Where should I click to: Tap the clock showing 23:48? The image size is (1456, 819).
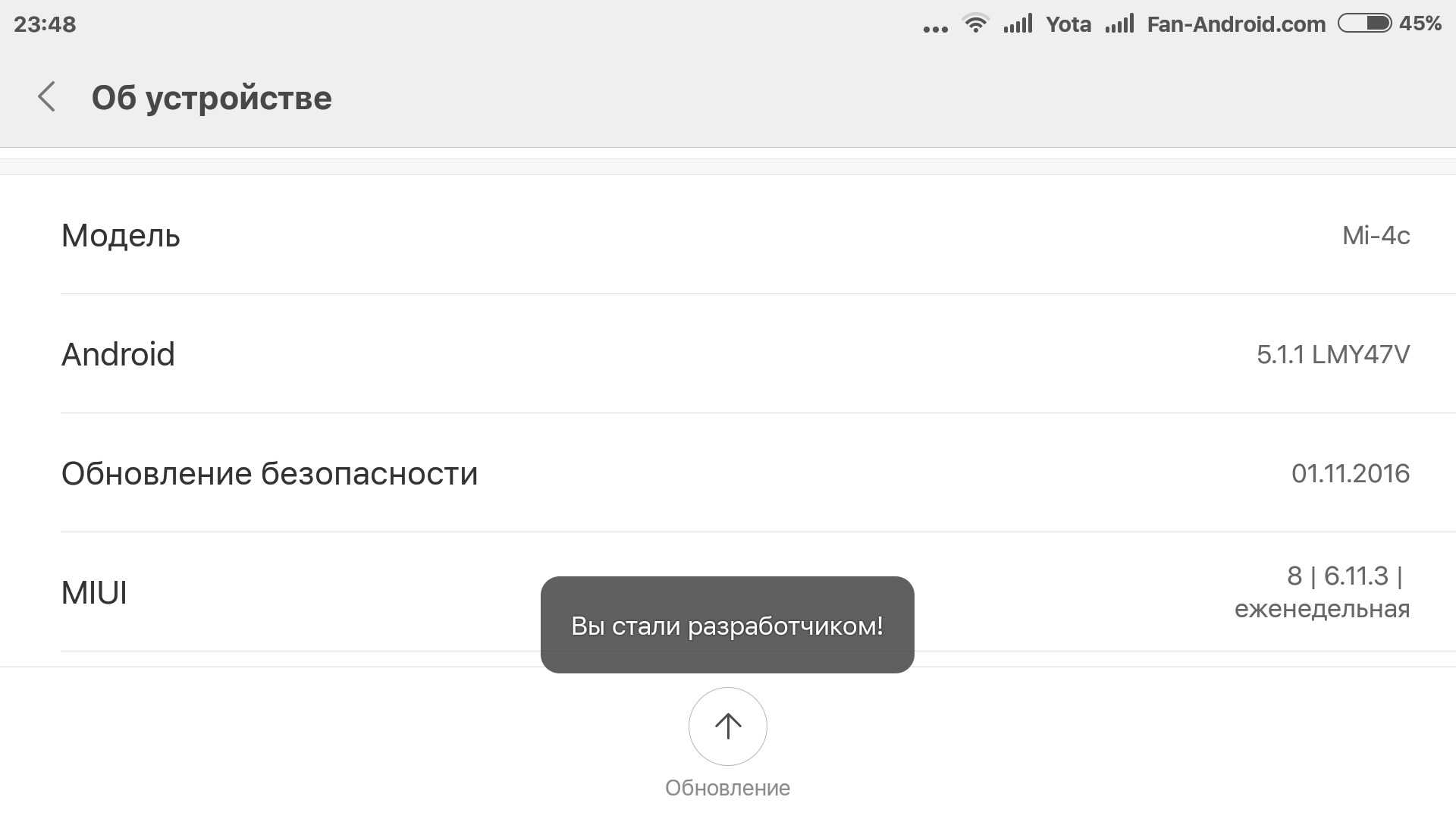pos(45,24)
